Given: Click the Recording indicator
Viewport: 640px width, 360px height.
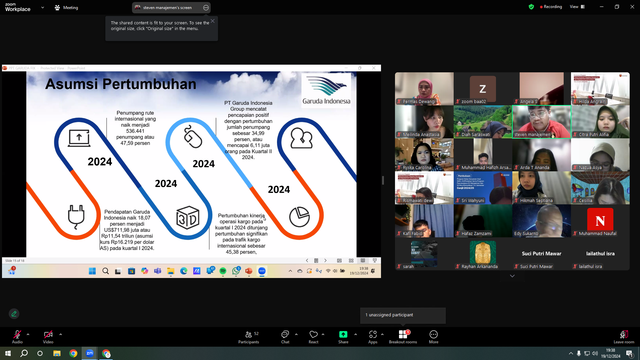Looking at the screenshot, I should point(551,7).
